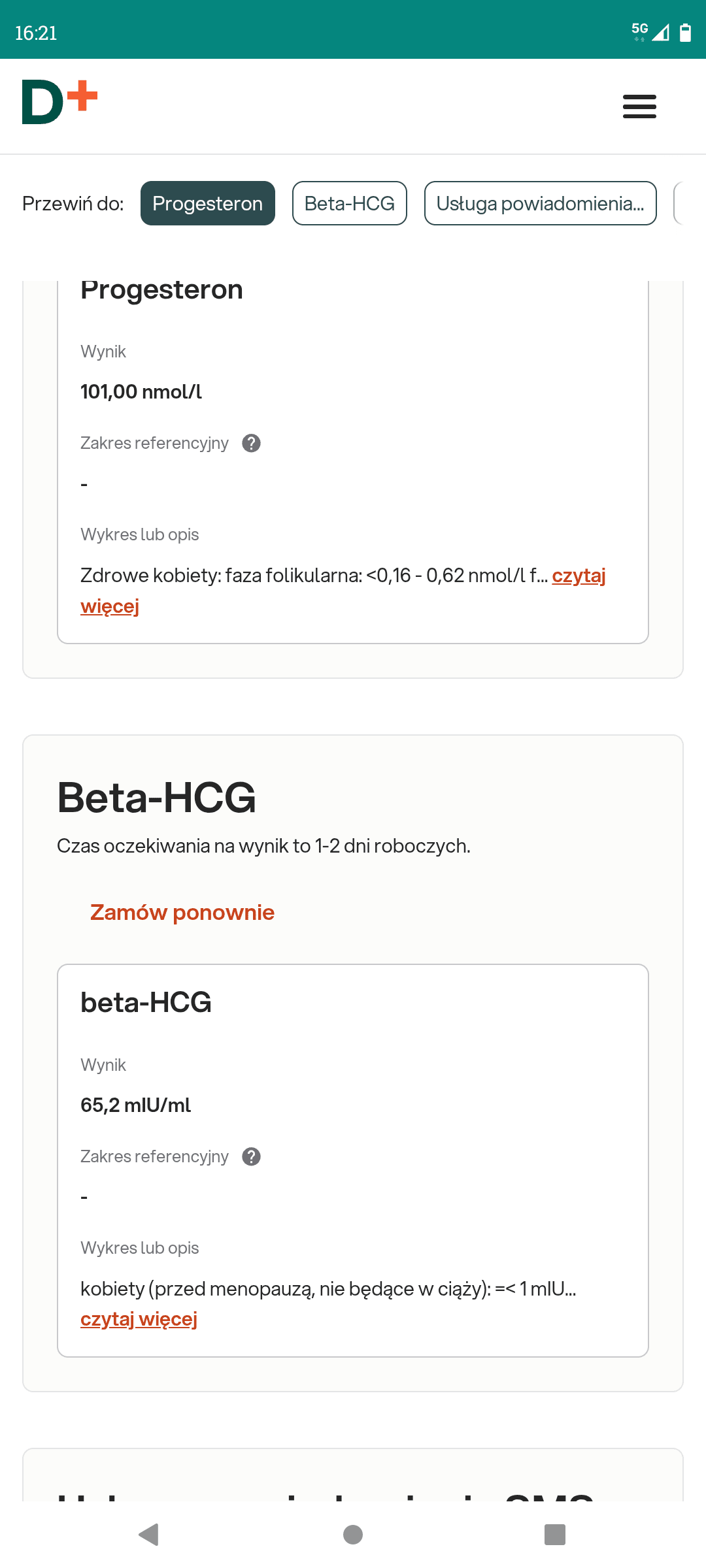The image size is (706, 1568).
Task: Tap the 5G signal indicator
Action: coord(640,31)
